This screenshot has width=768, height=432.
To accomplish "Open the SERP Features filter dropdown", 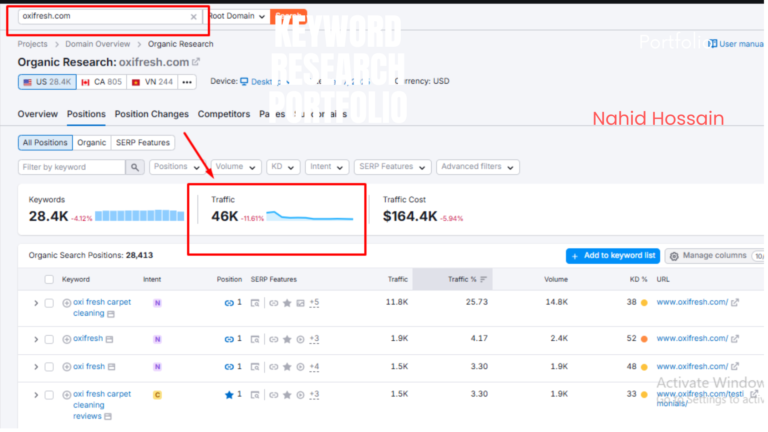I will (392, 167).
